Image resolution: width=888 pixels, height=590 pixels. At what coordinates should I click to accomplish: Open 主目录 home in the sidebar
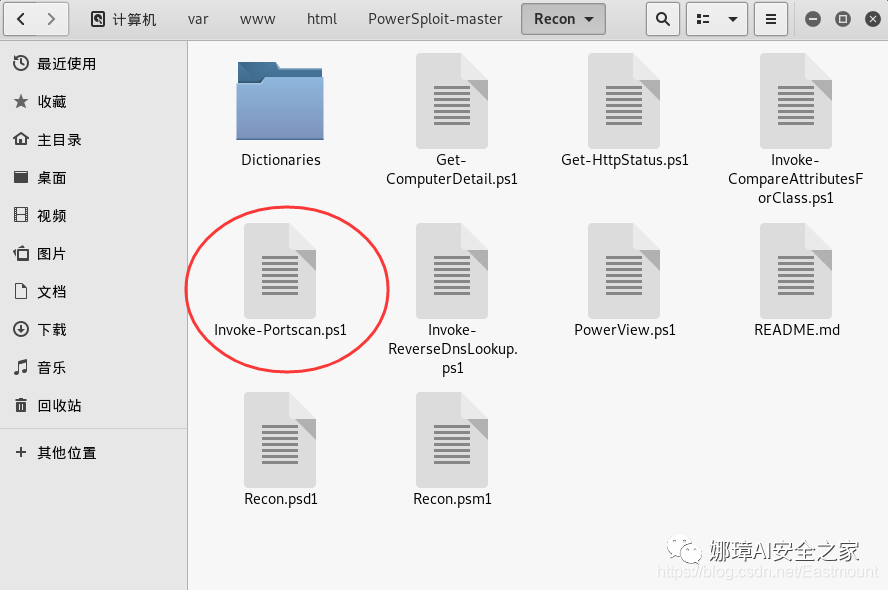click(93, 139)
